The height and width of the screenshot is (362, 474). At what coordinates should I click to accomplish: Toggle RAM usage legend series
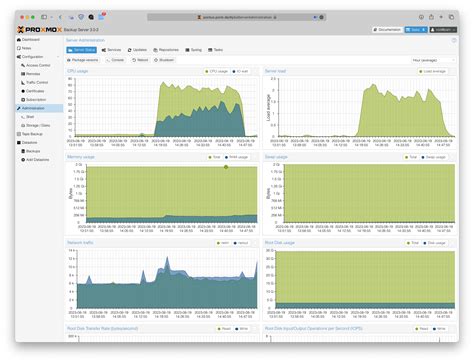[236, 157]
